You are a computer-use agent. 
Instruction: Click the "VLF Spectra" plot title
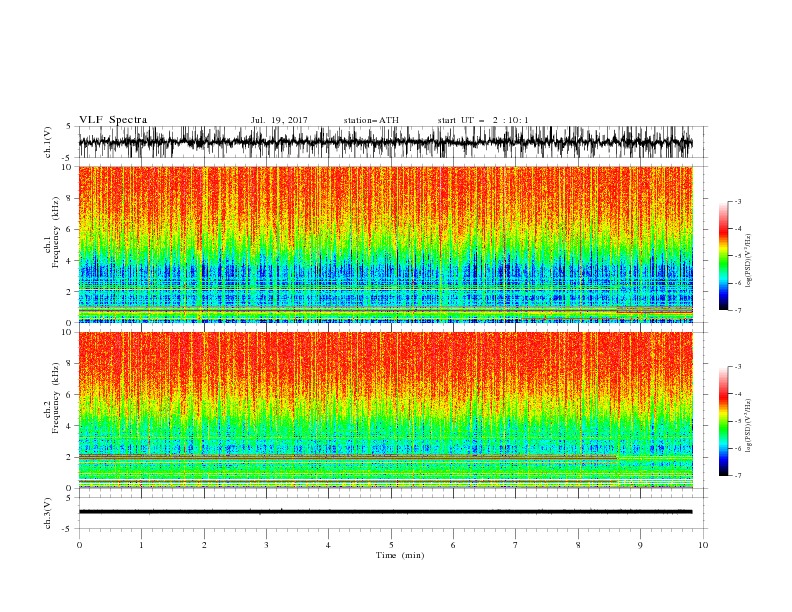point(113,120)
